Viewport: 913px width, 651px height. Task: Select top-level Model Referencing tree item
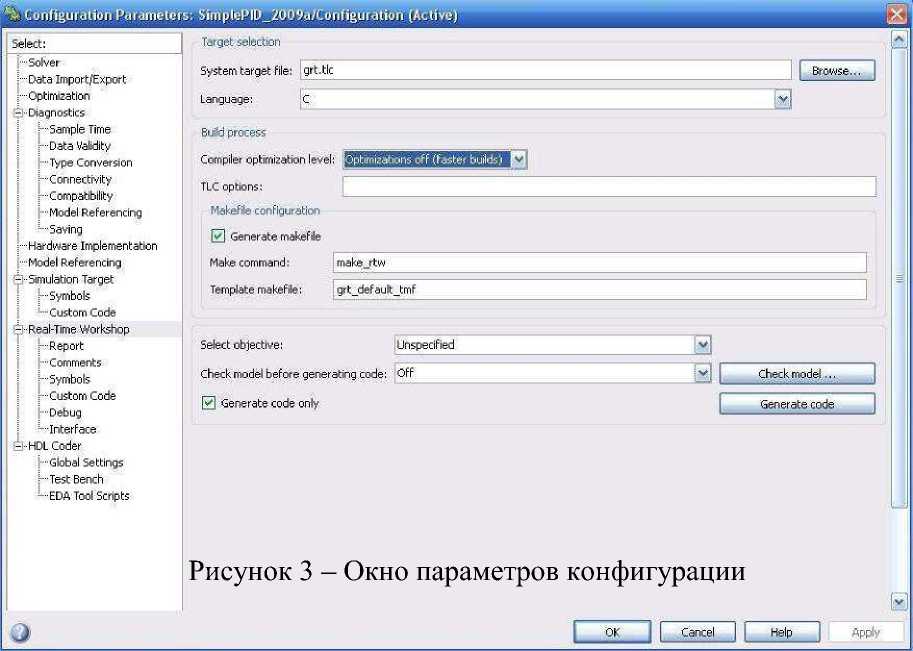[75, 263]
